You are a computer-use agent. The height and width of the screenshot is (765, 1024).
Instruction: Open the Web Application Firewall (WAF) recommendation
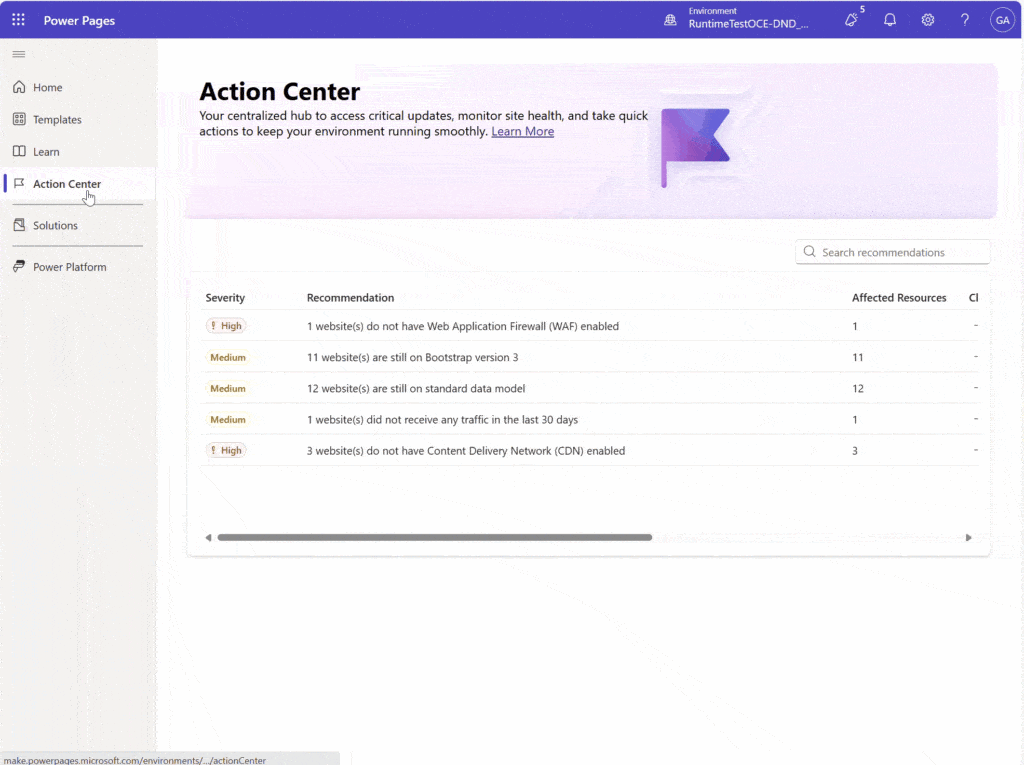pyautogui.click(x=463, y=326)
